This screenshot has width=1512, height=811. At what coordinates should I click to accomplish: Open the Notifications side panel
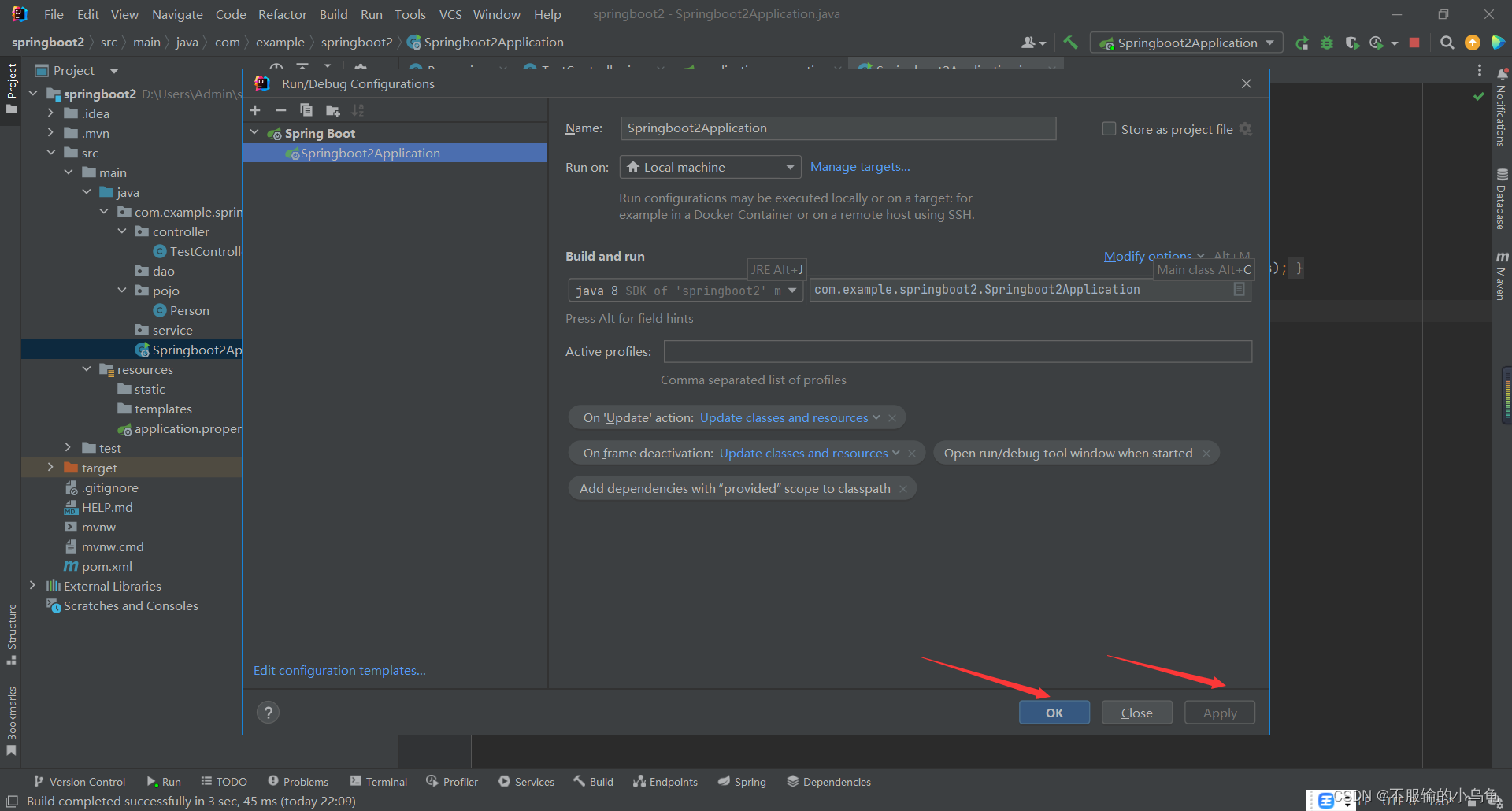[1502, 108]
